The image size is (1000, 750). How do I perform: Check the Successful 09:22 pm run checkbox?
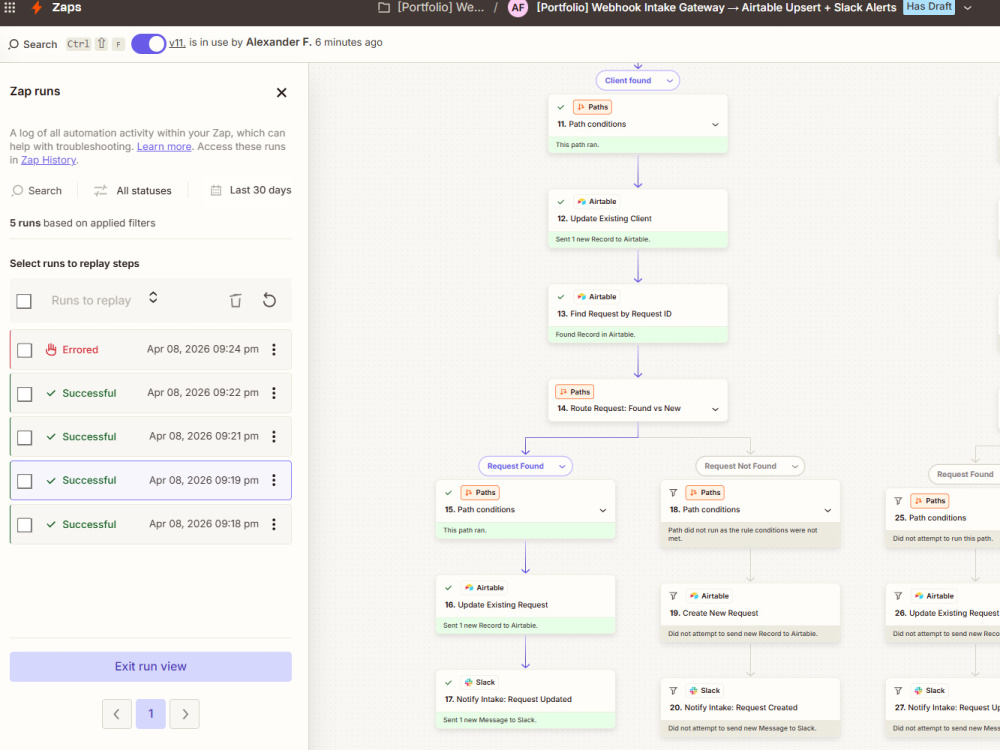click(24, 394)
